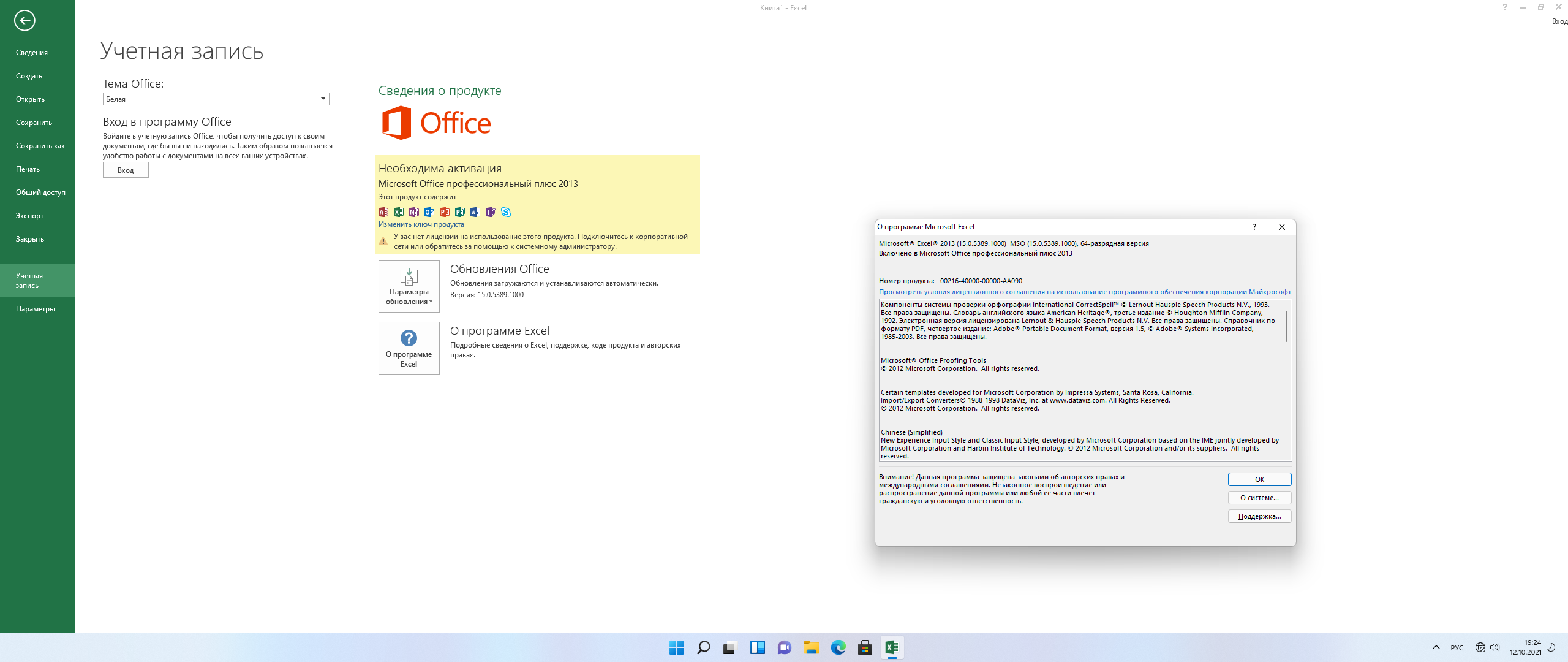Click the activation warning triangle icon
1568x662 pixels.
point(383,242)
